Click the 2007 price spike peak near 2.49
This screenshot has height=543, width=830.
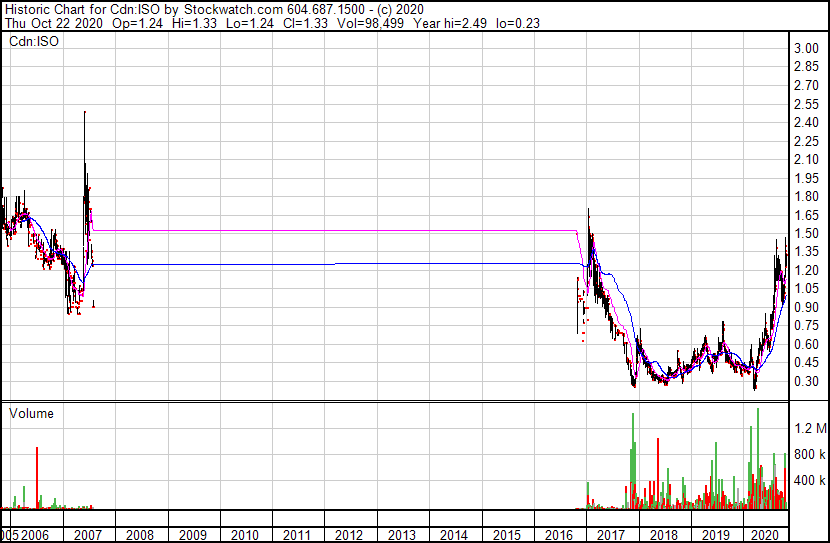[x=85, y=113]
